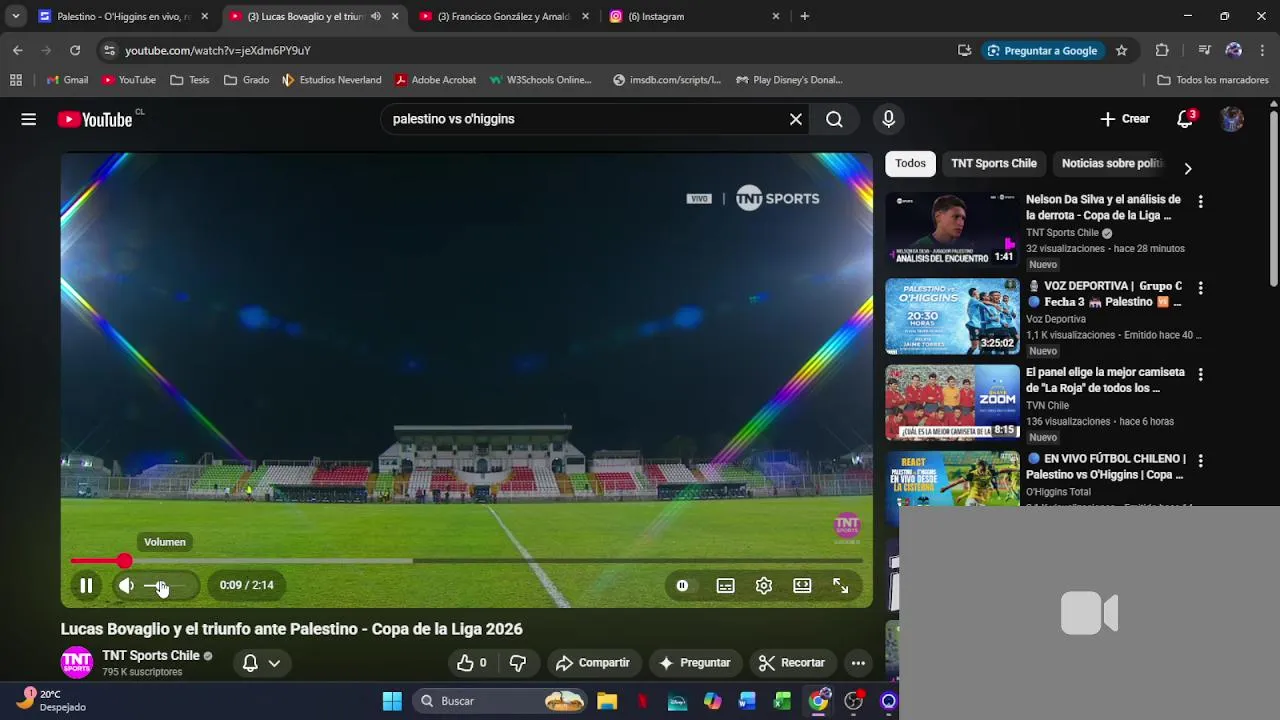Viewport: 1280px width, 720px height.
Task: Open Microsoft Word from the taskbar
Action: coord(747,701)
